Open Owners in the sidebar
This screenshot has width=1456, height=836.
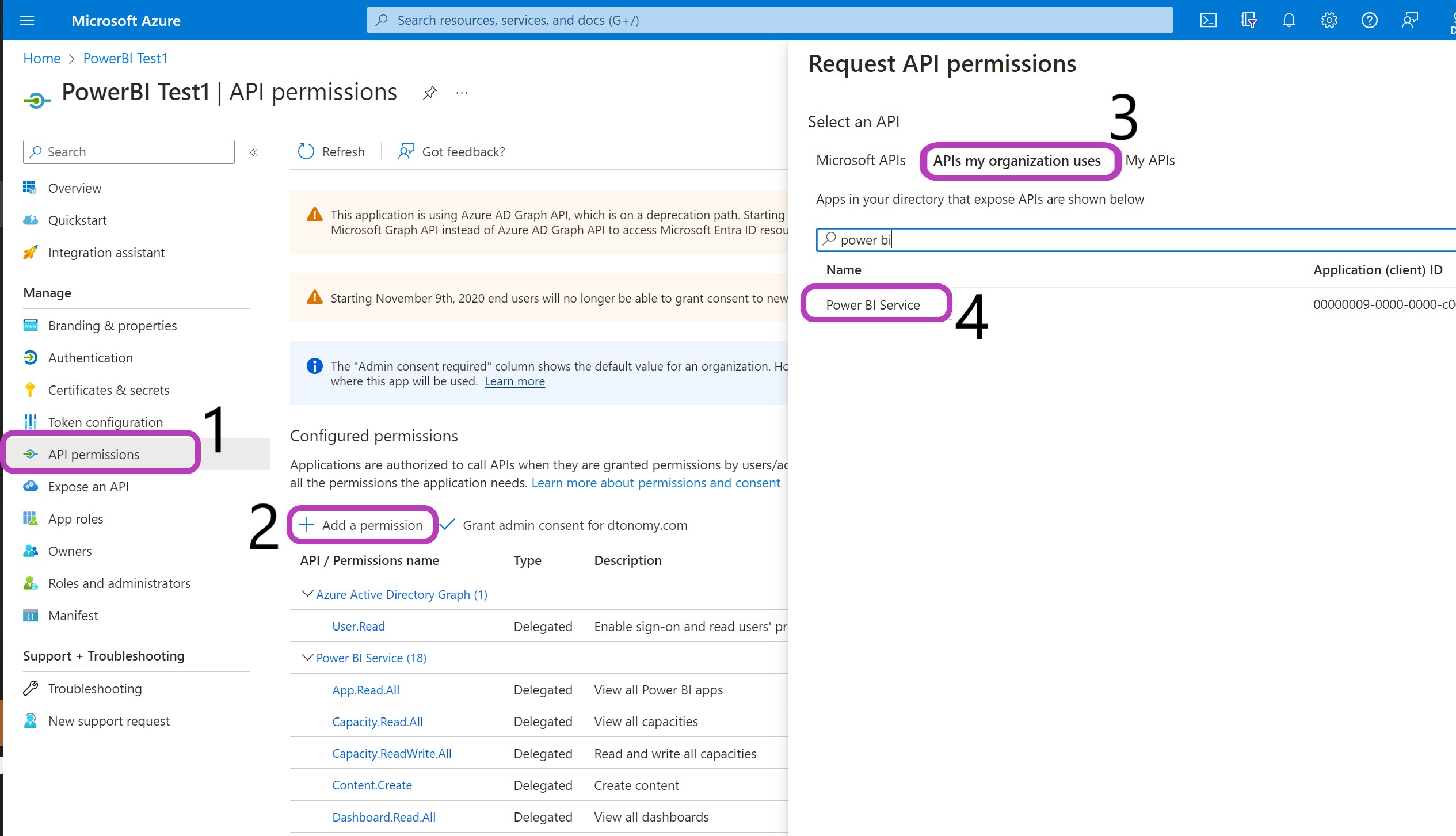70,551
